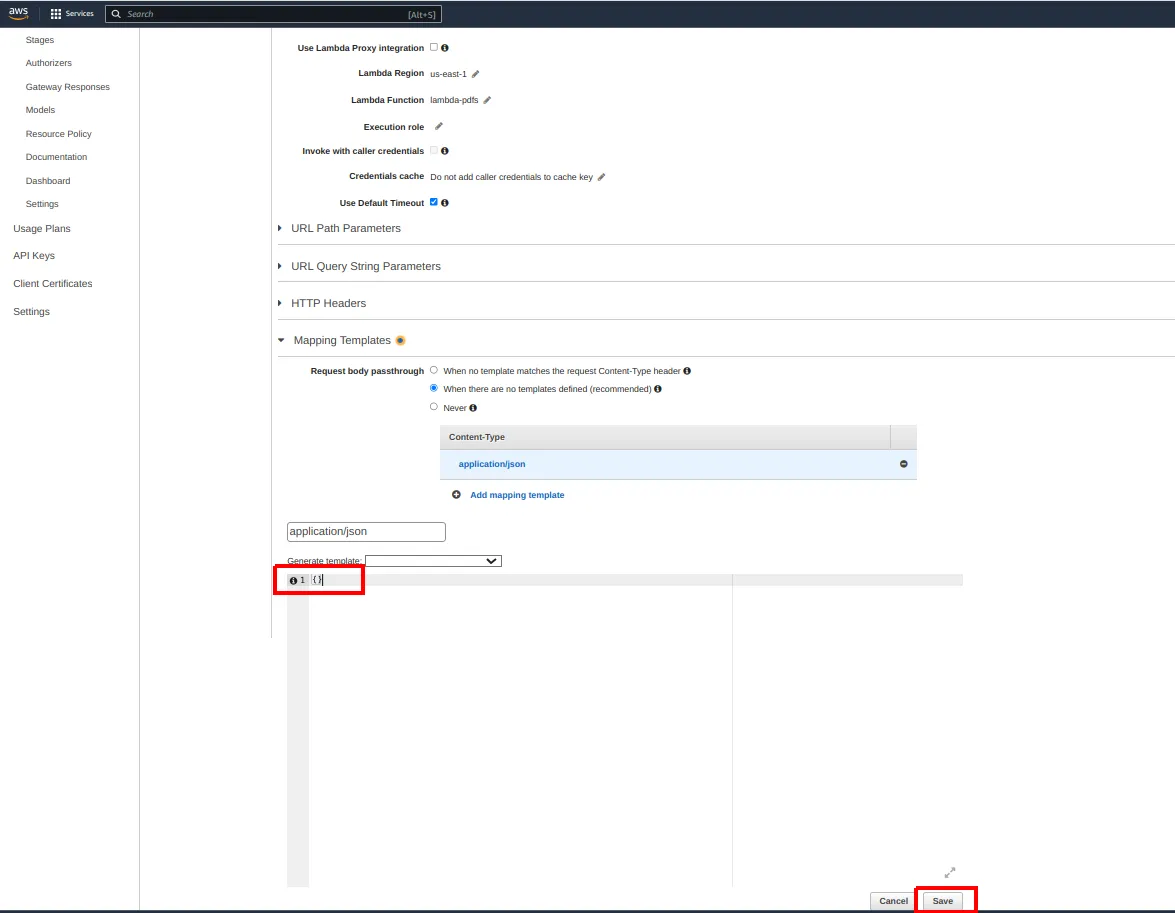Cancel the mapping template edit
Image resolution: width=1175 pixels, height=913 pixels.
893,901
